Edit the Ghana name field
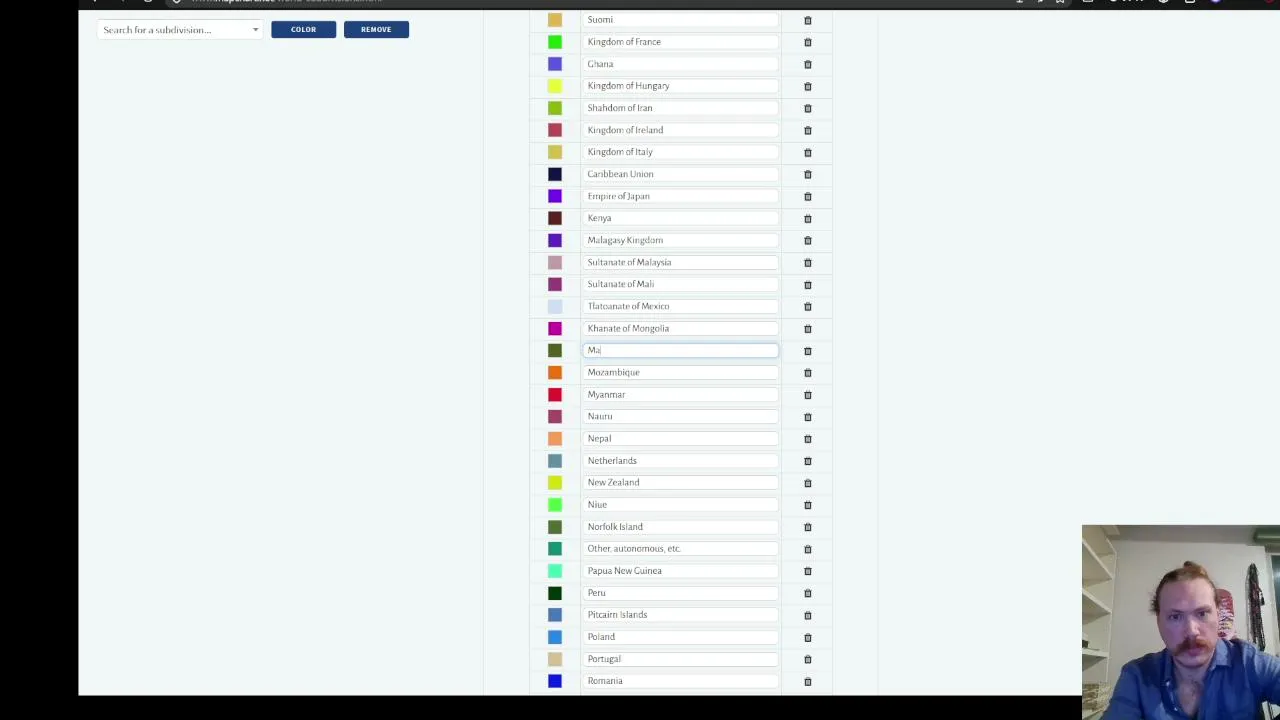Screen dimensions: 1280x720 680,64
